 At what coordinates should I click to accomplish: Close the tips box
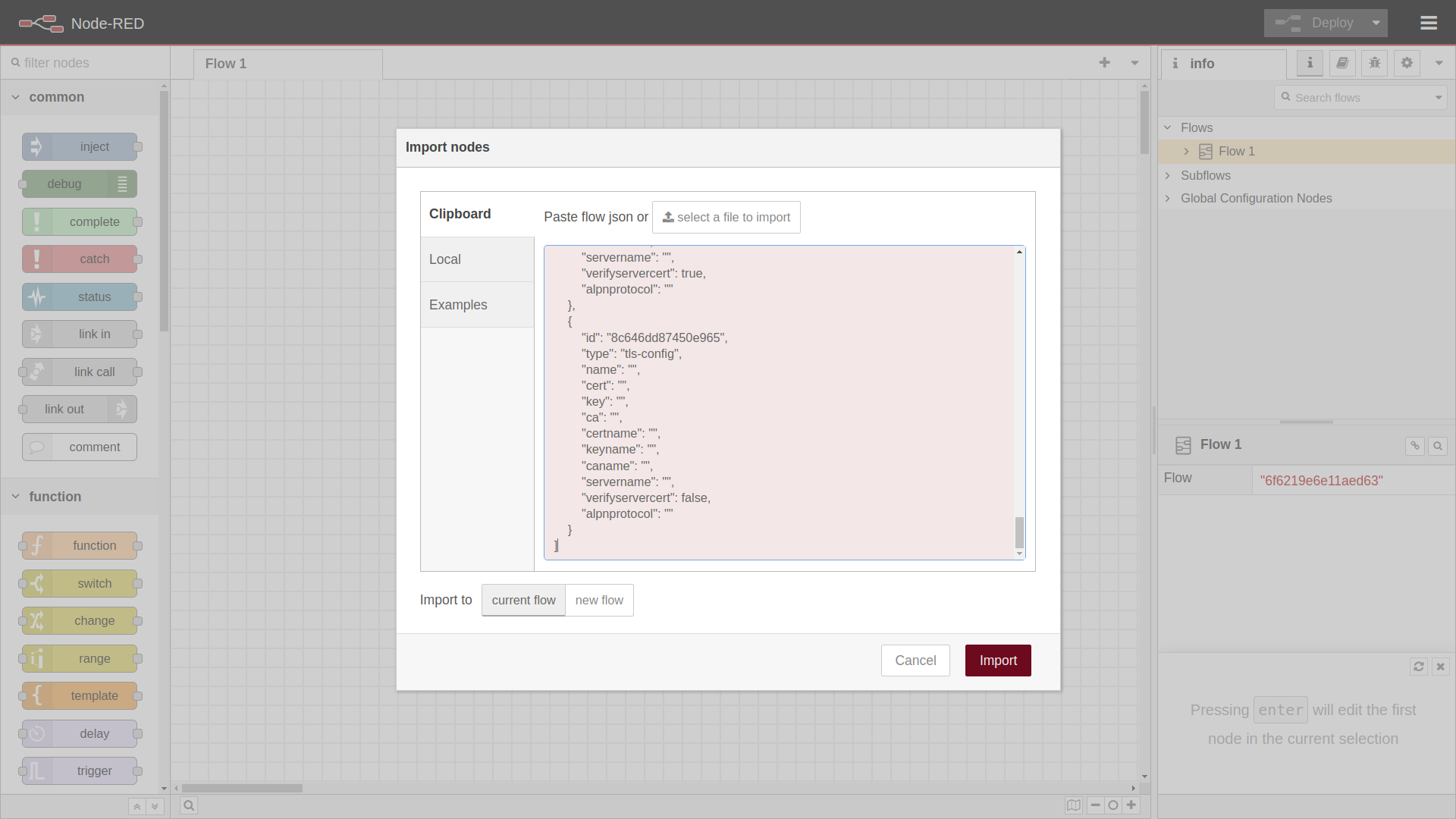1441,667
